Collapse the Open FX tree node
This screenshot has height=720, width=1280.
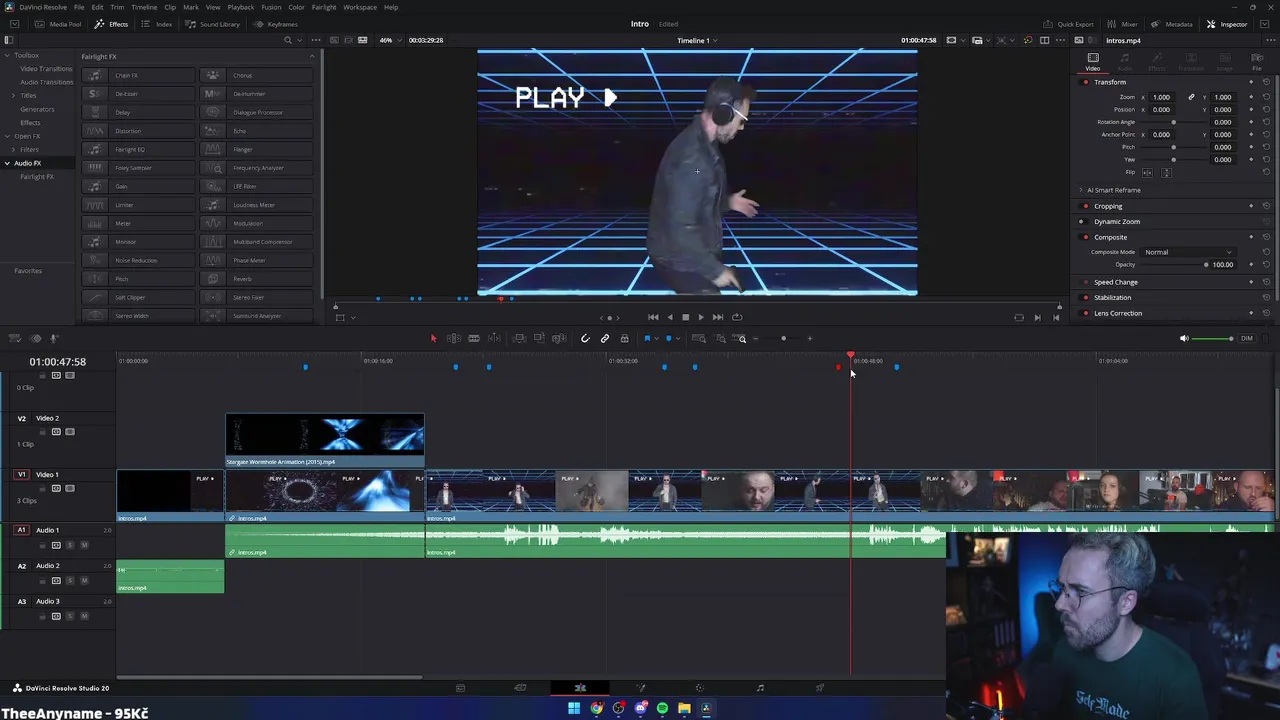click(8, 136)
